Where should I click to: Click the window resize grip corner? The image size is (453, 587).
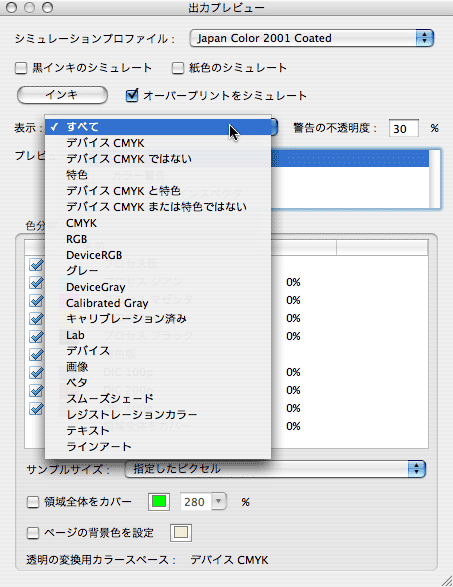(x=447, y=581)
